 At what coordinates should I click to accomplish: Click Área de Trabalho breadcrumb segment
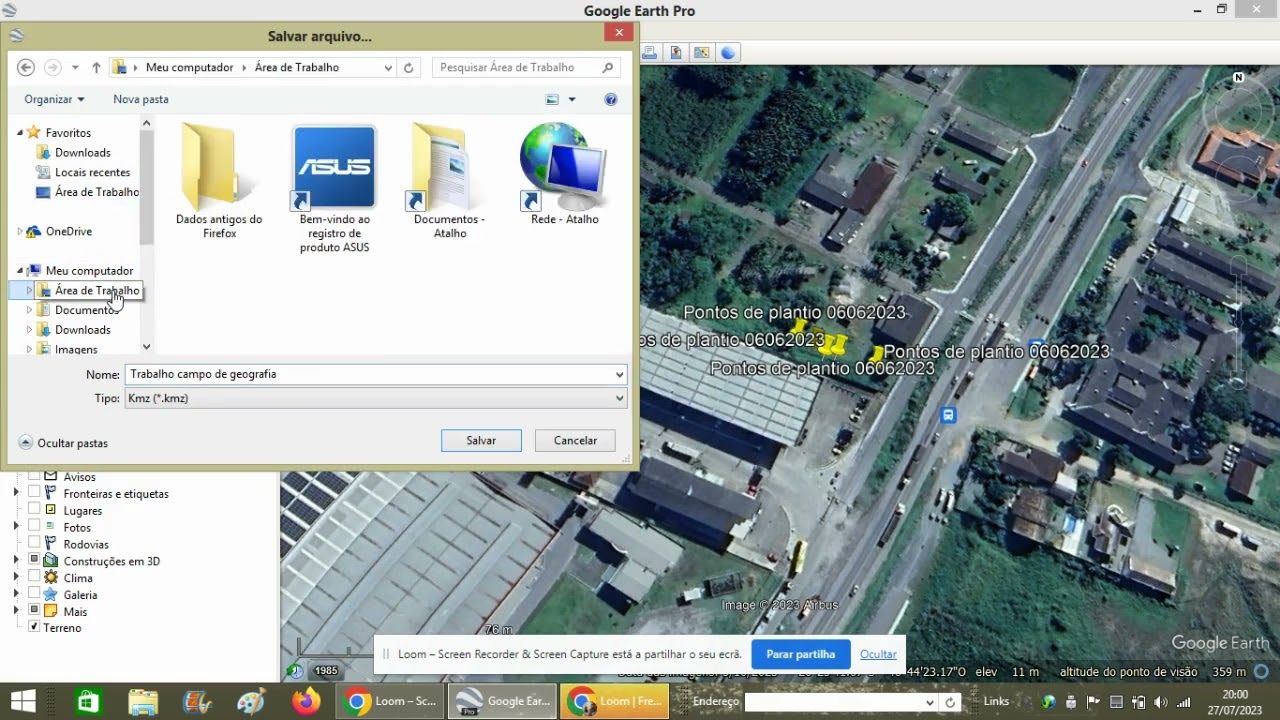[x=297, y=67]
